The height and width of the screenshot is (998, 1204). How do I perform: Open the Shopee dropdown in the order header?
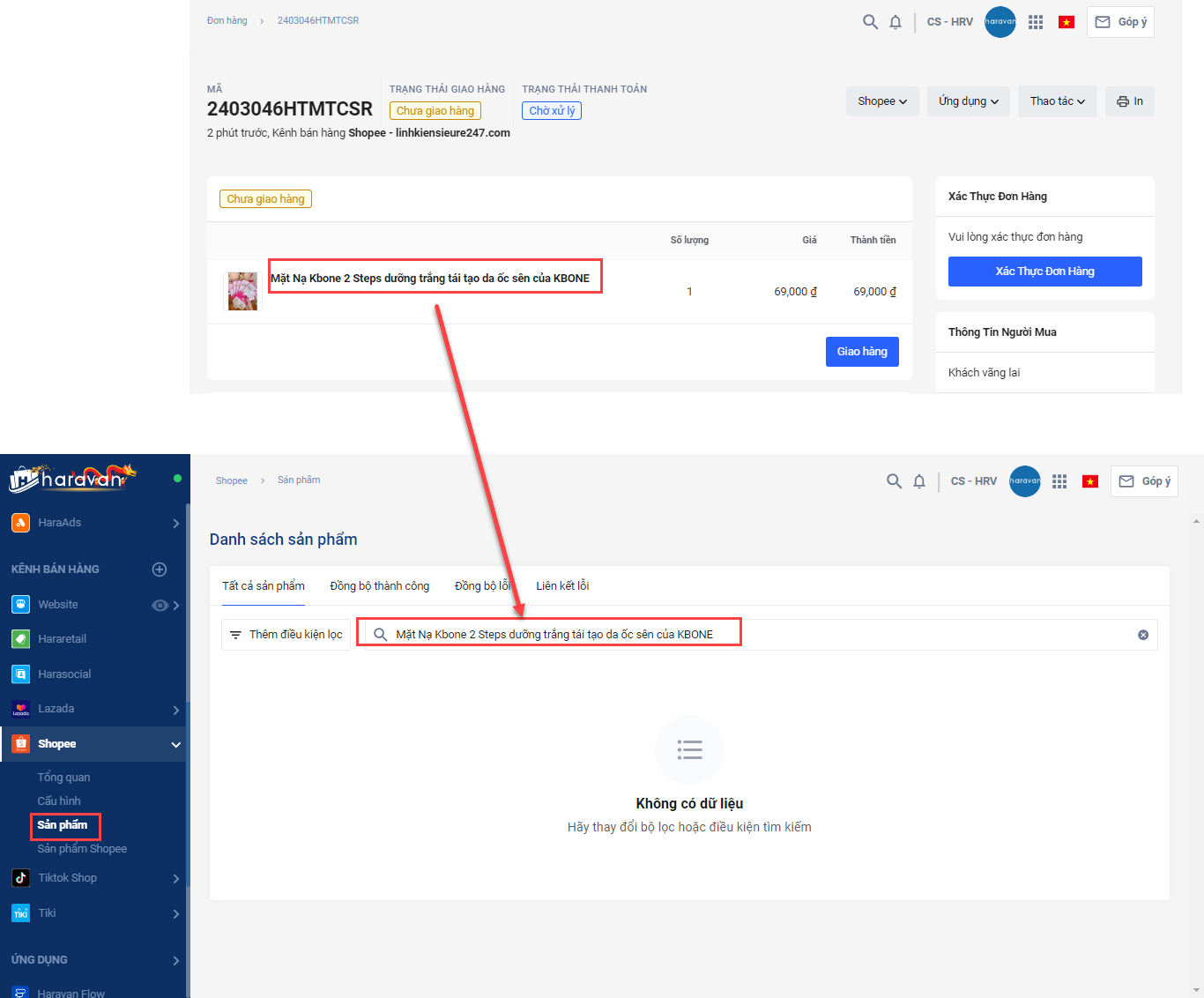(x=882, y=101)
